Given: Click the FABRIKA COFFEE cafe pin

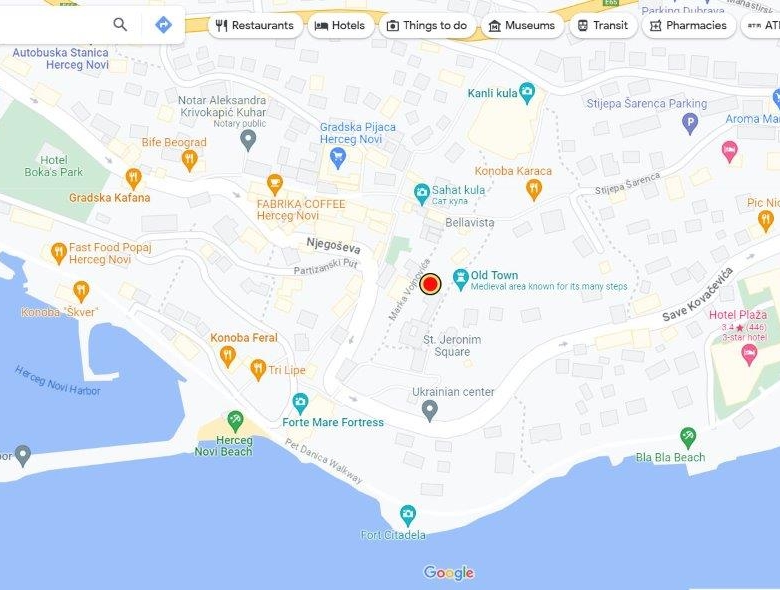Looking at the screenshot, I should (x=275, y=186).
